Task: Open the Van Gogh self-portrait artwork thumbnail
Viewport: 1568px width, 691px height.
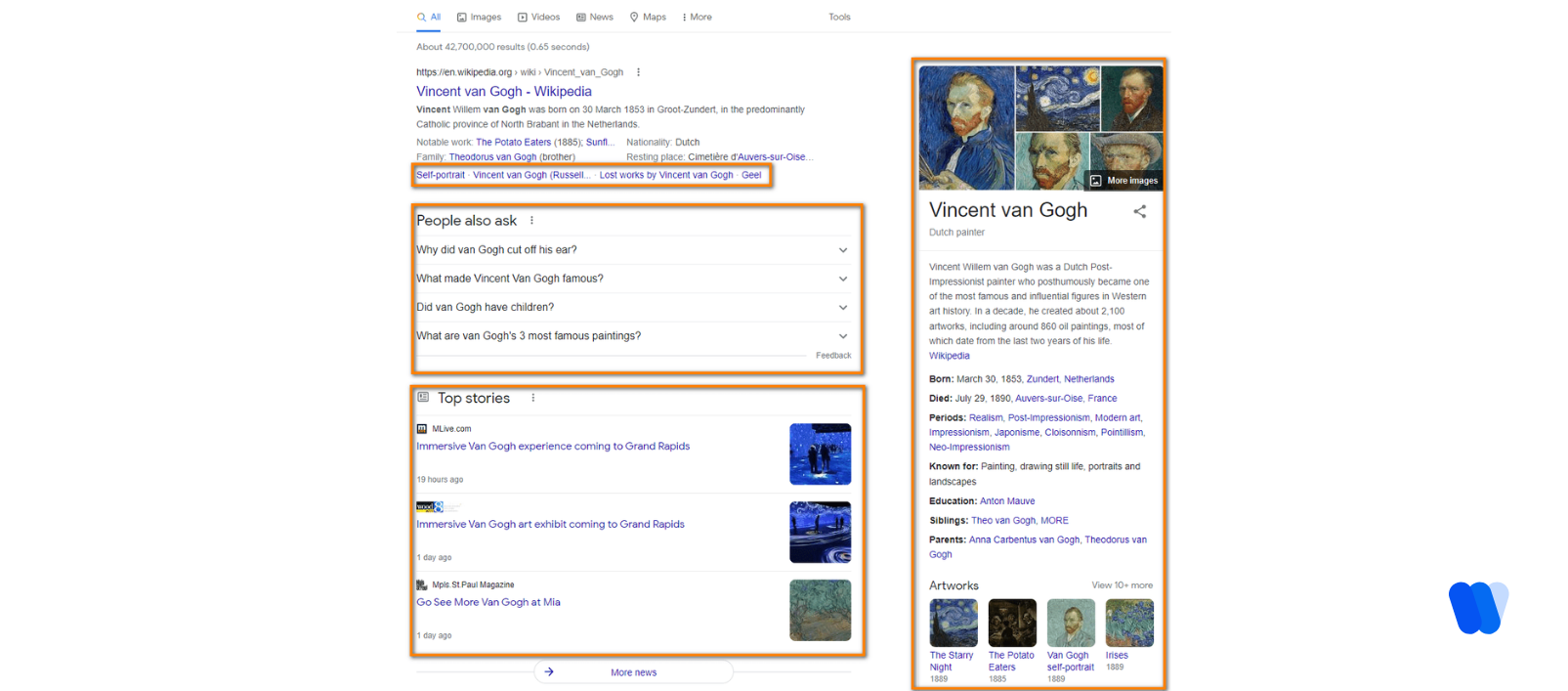Action: (x=1071, y=624)
